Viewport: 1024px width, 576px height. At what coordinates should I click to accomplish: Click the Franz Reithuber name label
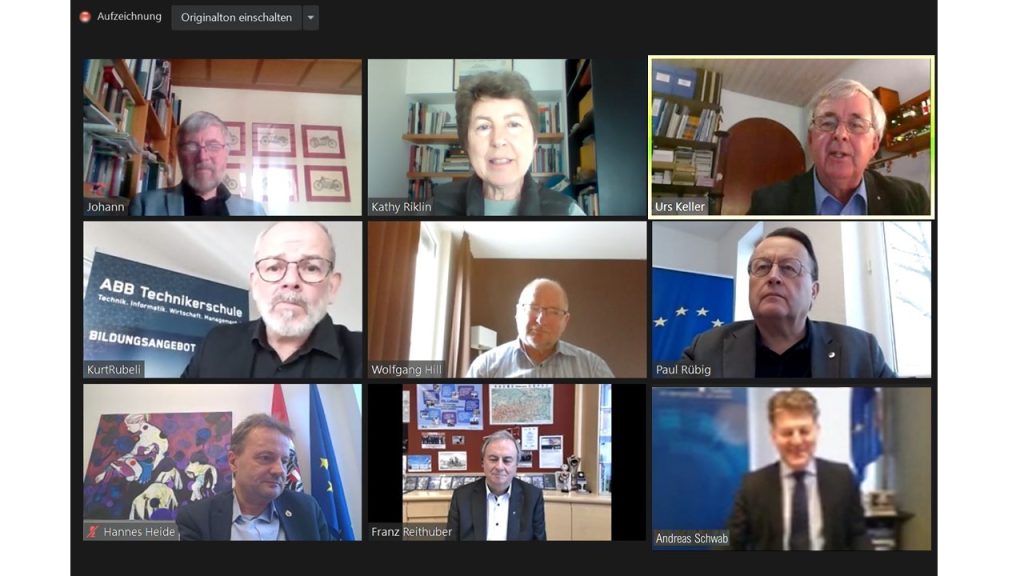click(x=411, y=532)
